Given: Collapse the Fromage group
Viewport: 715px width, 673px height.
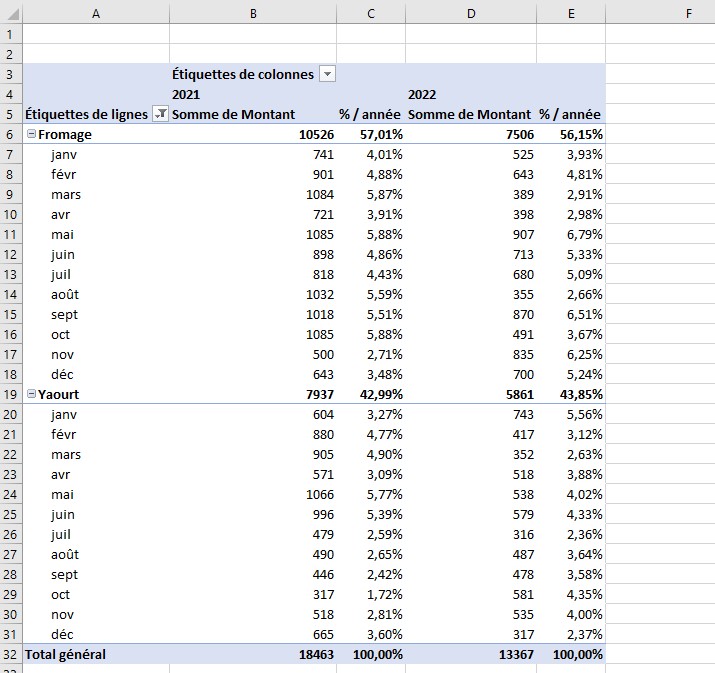Looking at the screenshot, I should pyautogui.click(x=31, y=134).
